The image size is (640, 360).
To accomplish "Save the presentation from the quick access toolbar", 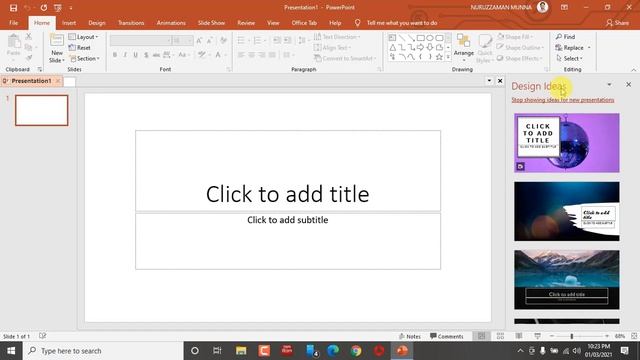I will coord(13,8).
